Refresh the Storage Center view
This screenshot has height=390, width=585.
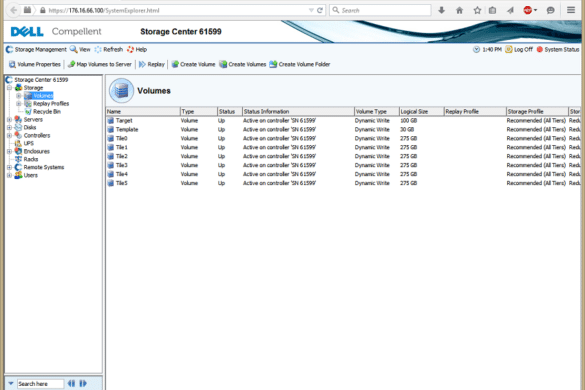click(109, 49)
